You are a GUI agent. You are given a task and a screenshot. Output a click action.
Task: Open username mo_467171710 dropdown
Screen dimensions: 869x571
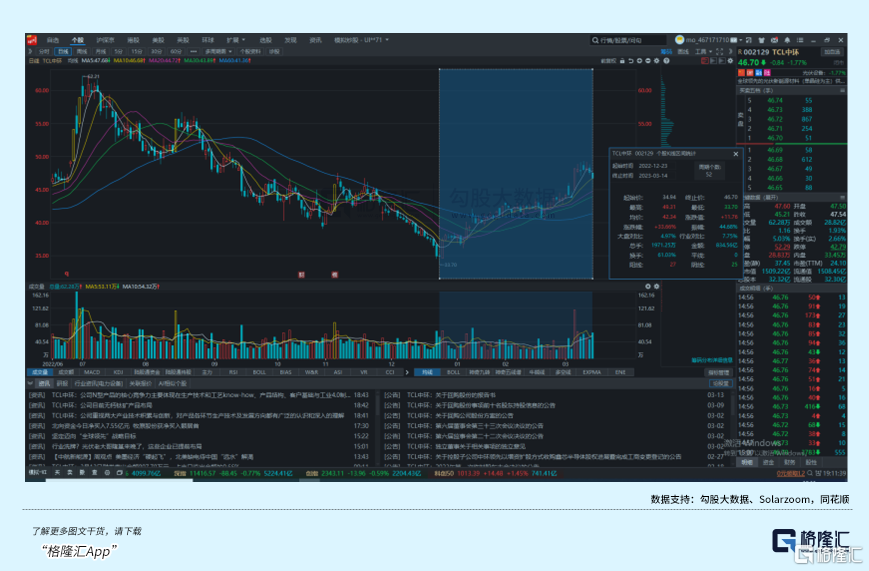(x=714, y=40)
